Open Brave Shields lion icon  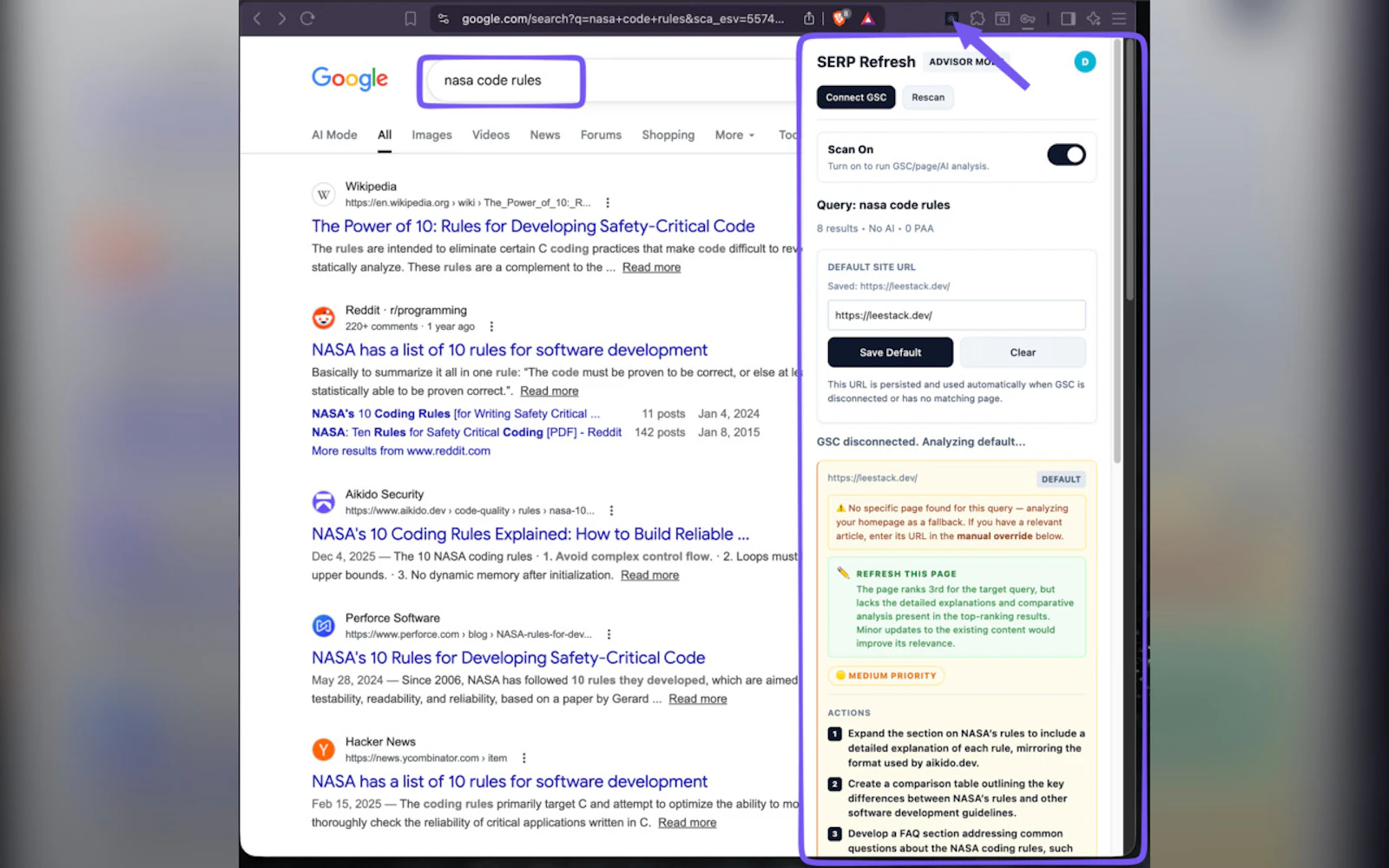point(840,18)
